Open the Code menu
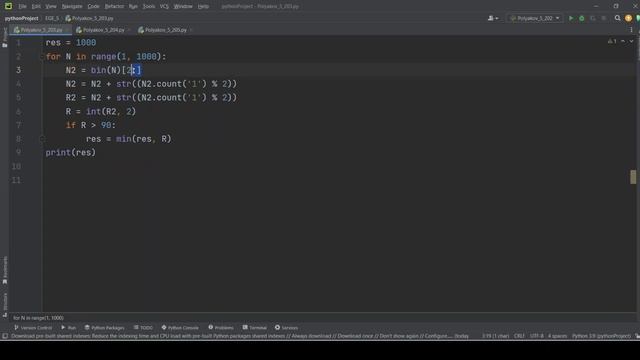 pyautogui.click(x=93, y=7)
